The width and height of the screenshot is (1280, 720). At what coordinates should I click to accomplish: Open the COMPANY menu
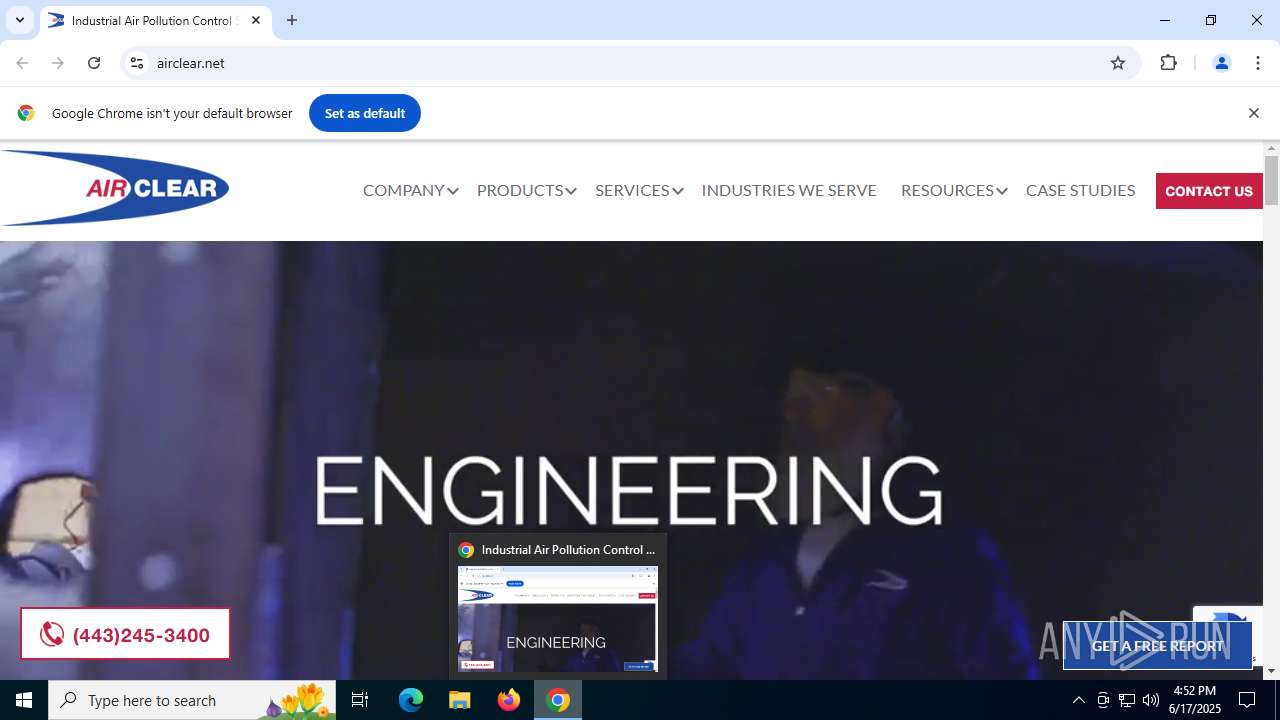403,190
